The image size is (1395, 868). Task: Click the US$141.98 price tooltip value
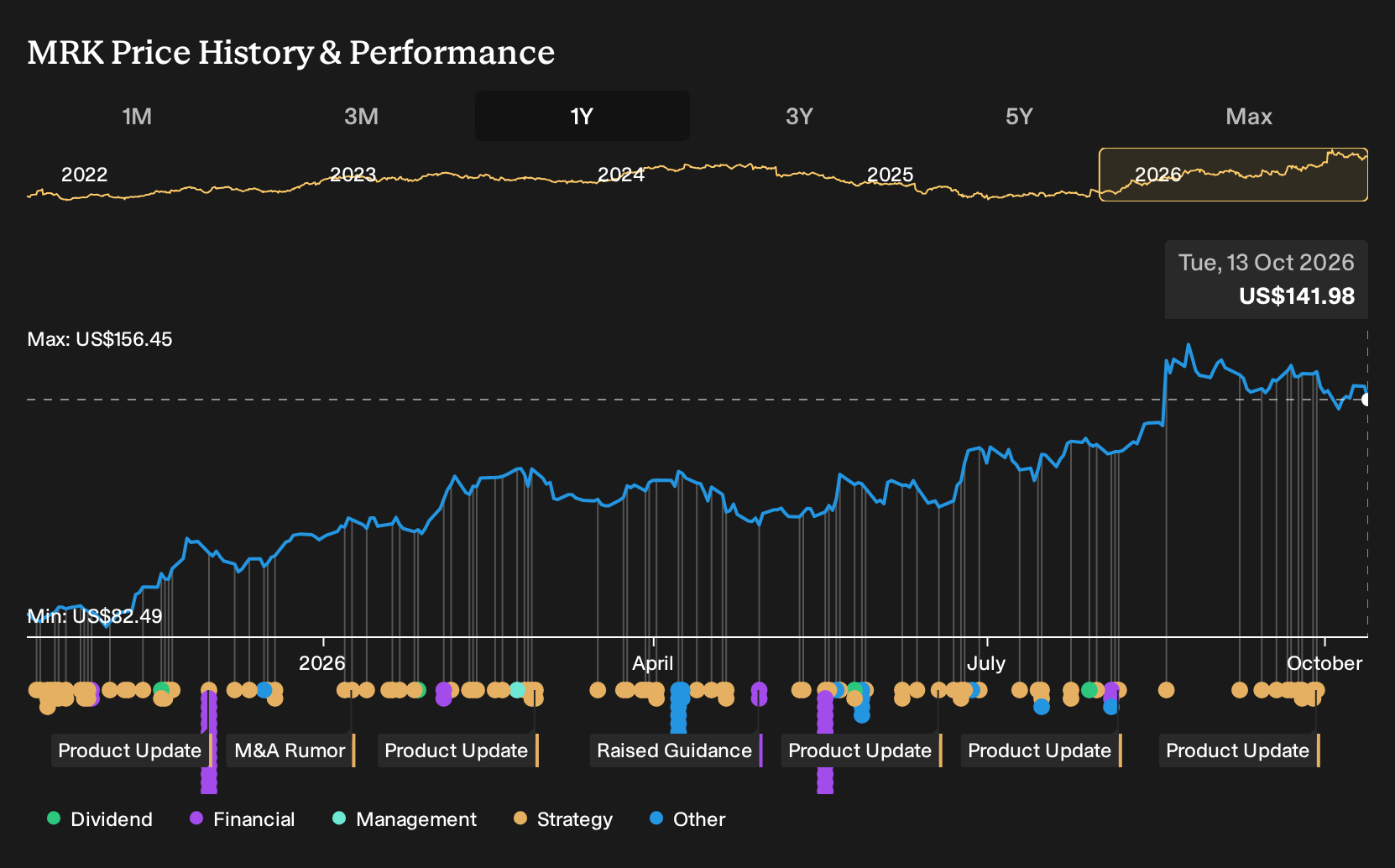point(1297,296)
